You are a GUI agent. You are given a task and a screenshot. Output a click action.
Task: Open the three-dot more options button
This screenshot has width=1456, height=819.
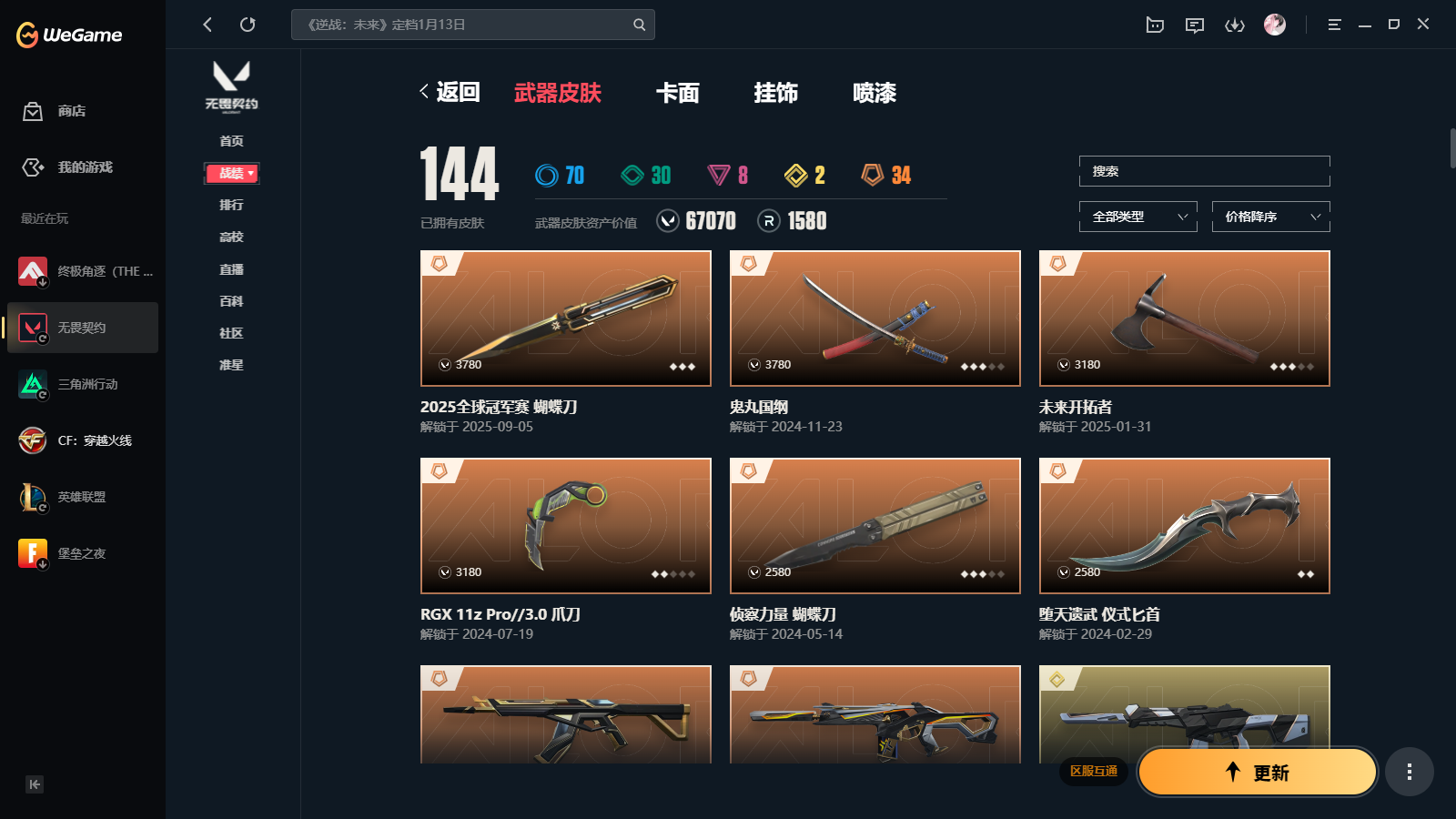pyautogui.click(x=1410, y=772)
